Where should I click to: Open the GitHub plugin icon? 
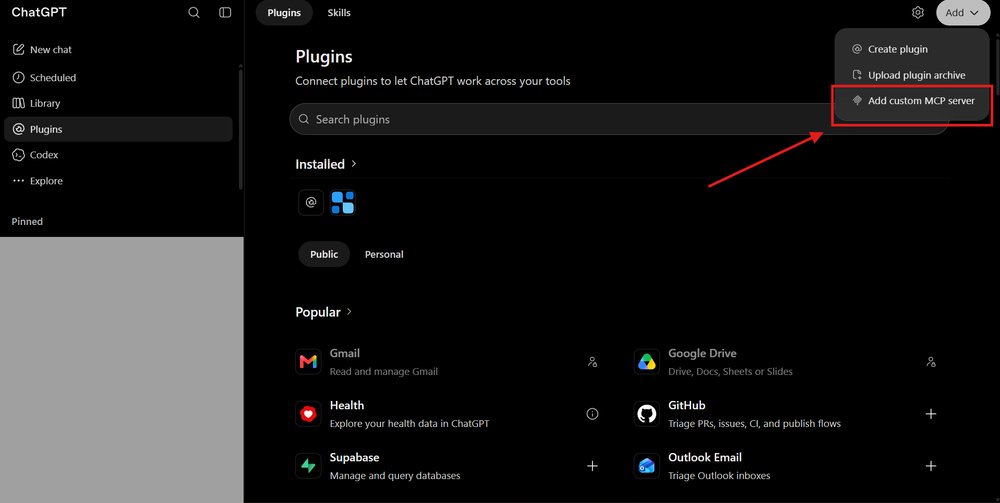click(x=647, y=414)
